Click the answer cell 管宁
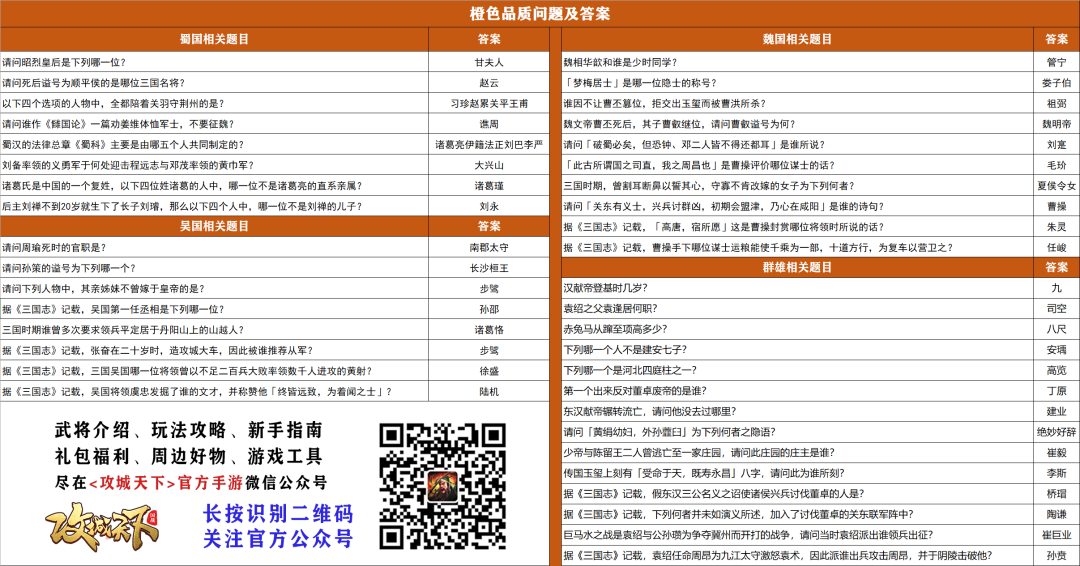The height and width of the screenshot is (566, 1080). [x=1057, y=62]
